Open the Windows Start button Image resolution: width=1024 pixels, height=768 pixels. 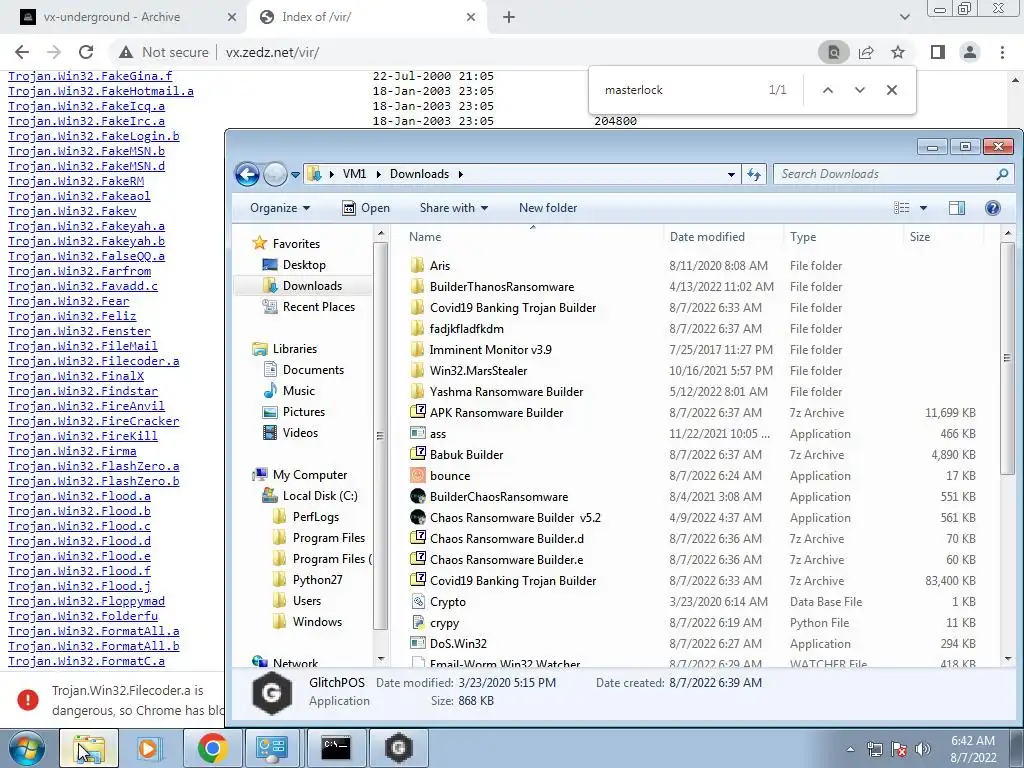[26, 748]
